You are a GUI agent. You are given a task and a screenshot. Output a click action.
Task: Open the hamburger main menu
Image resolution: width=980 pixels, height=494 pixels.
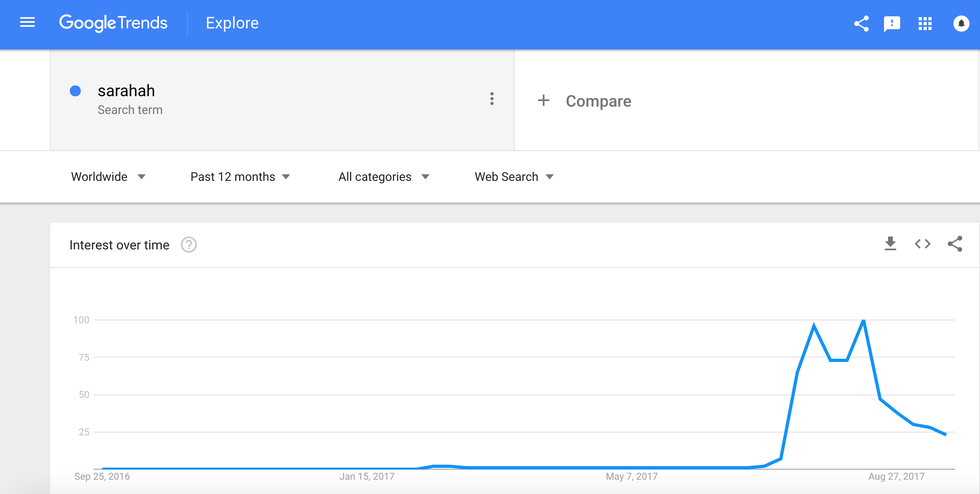(x=27, y=22)
